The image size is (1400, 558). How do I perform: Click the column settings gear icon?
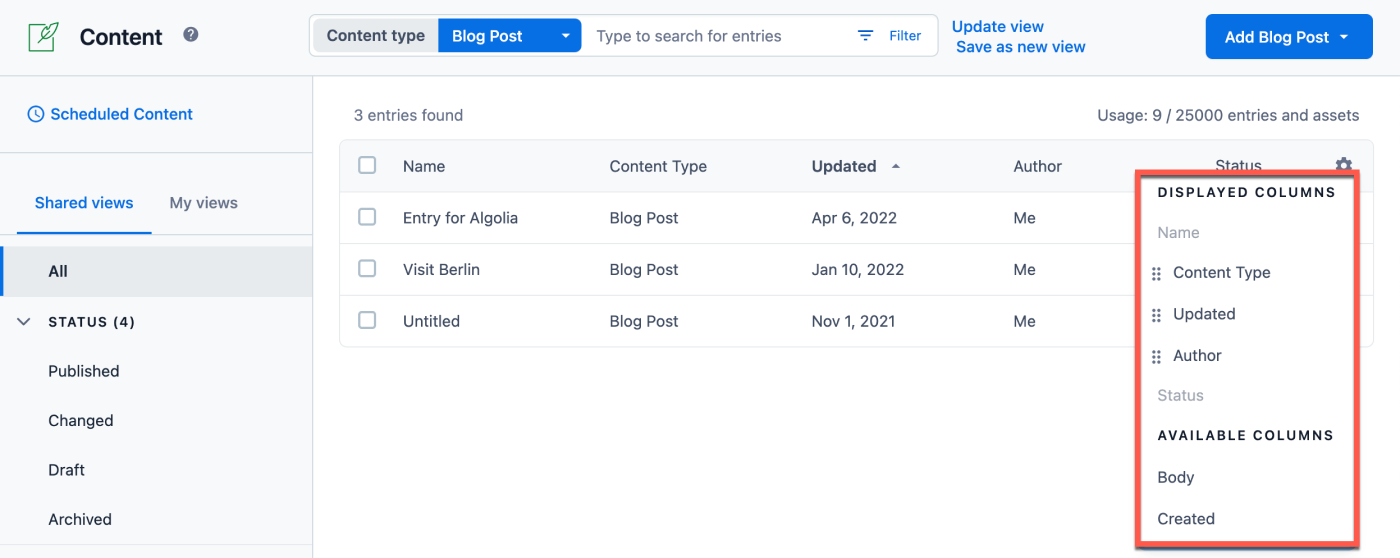click(x=1343, y=165)
